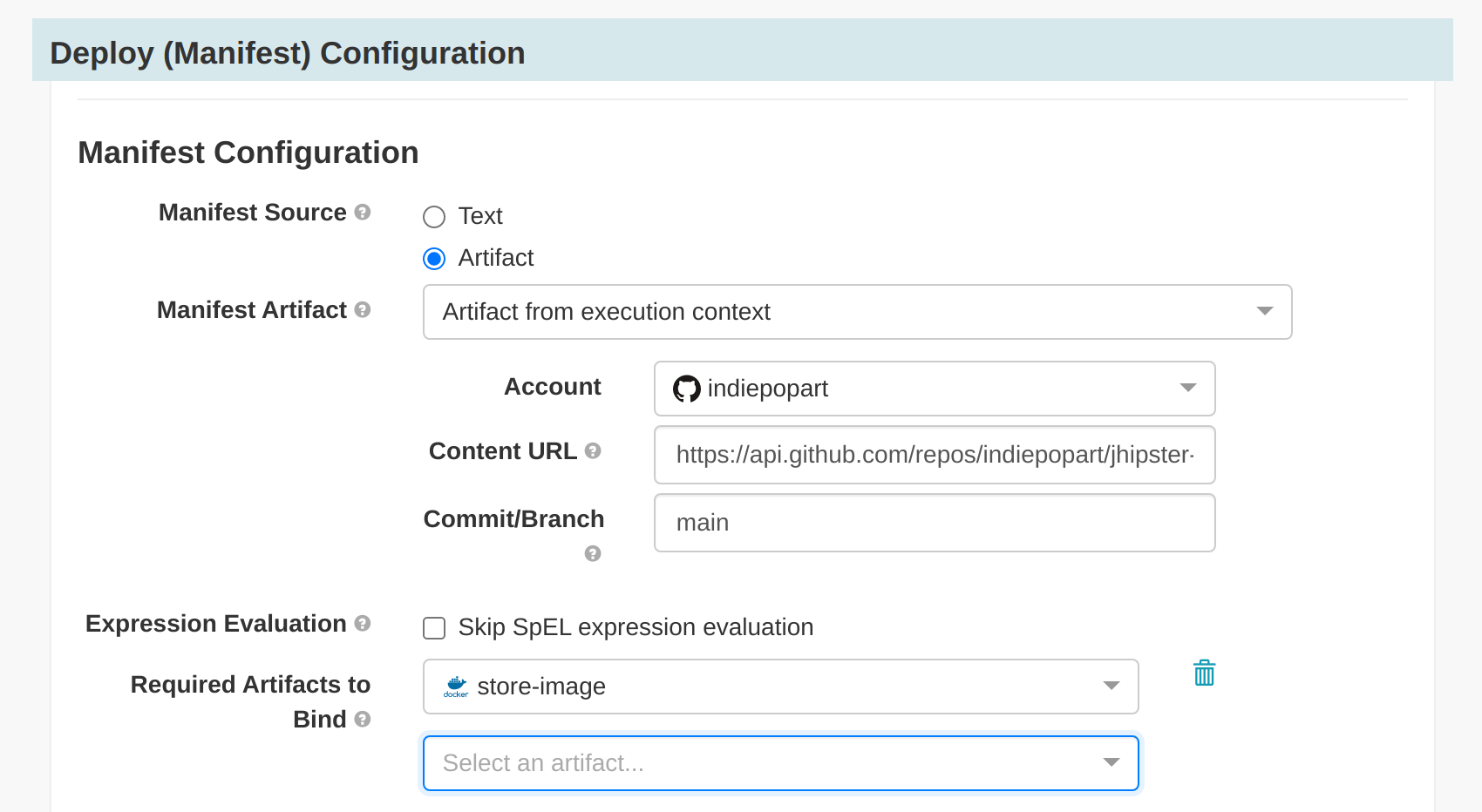Select the Artifact manifest source option
The height and width of the screenshot is (812, 1482).
434,259
